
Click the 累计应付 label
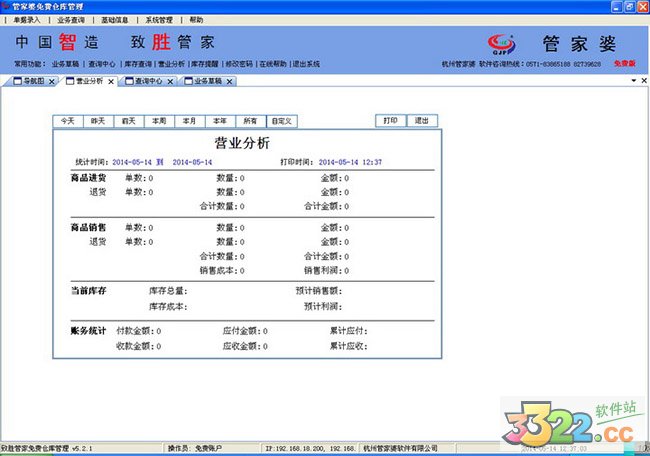click(x=349, y=331)
